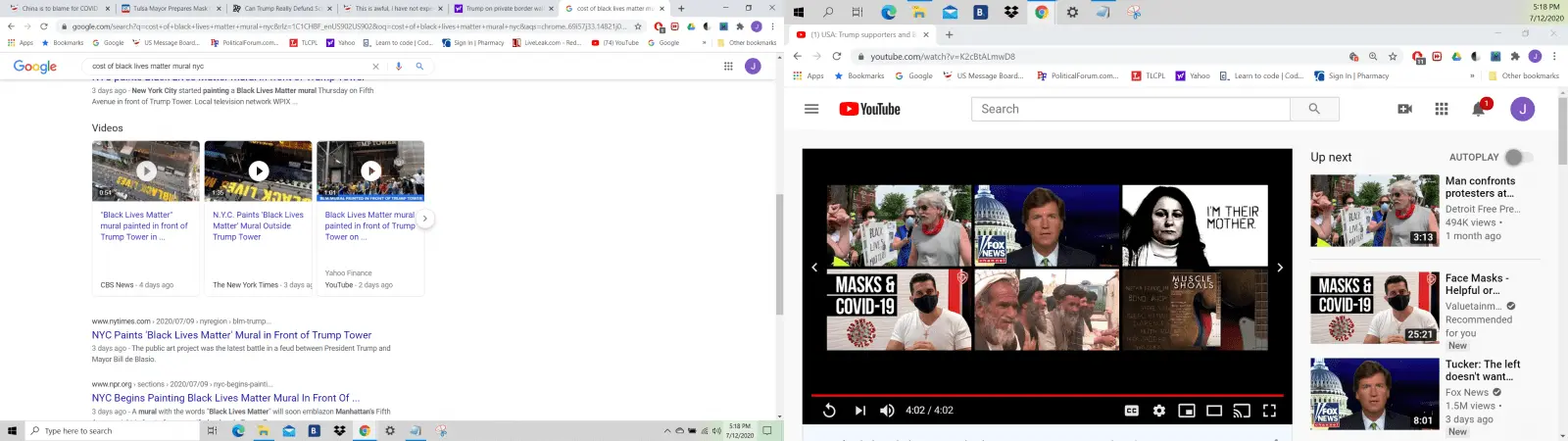
Task: Open Other bookmarks folder in YouTube window
Action: [1524, 75]
